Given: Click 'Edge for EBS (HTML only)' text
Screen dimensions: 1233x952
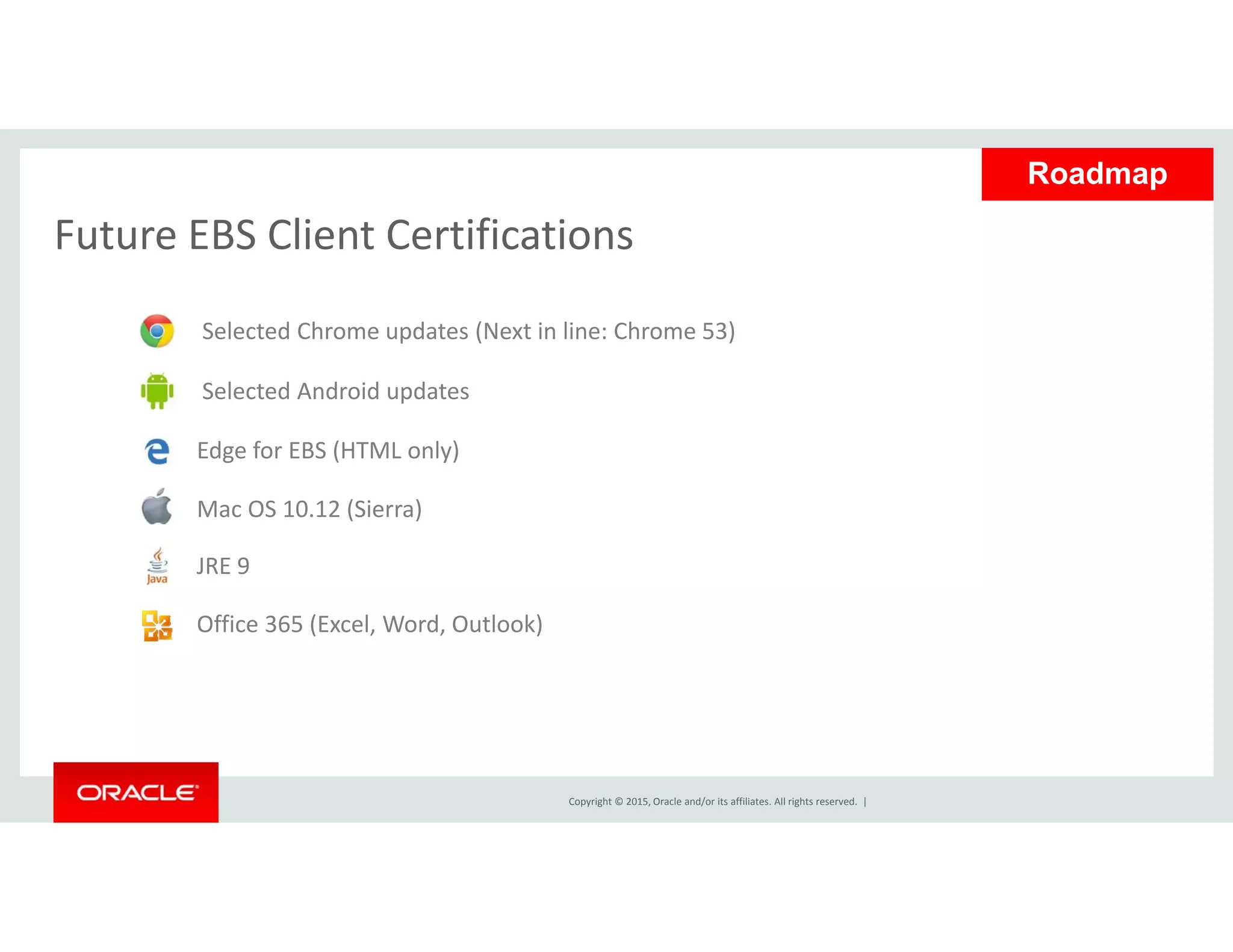Looking at the screenshot, I should 328,451.
